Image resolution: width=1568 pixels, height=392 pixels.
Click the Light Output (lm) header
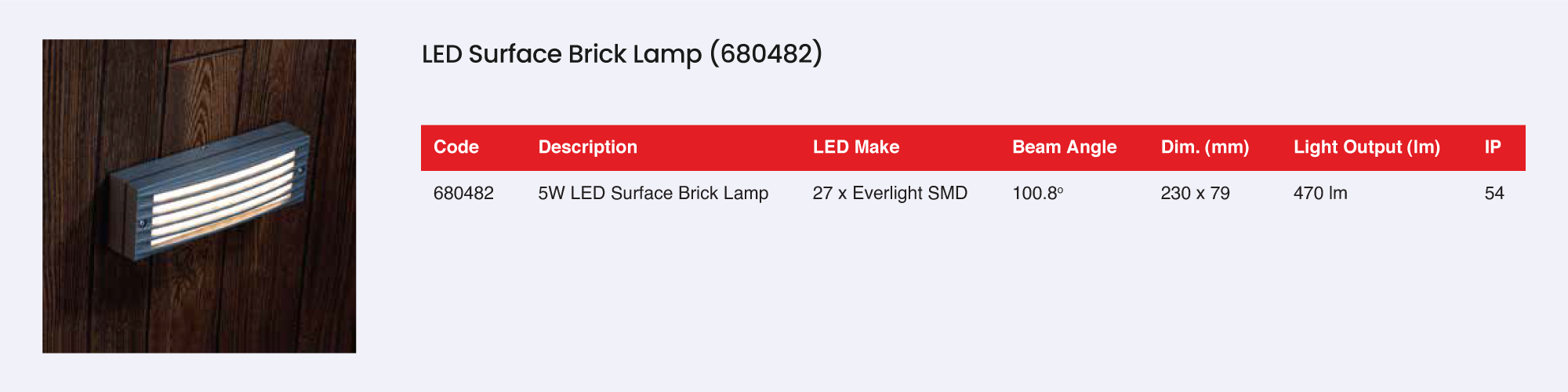click(1367, 147)
